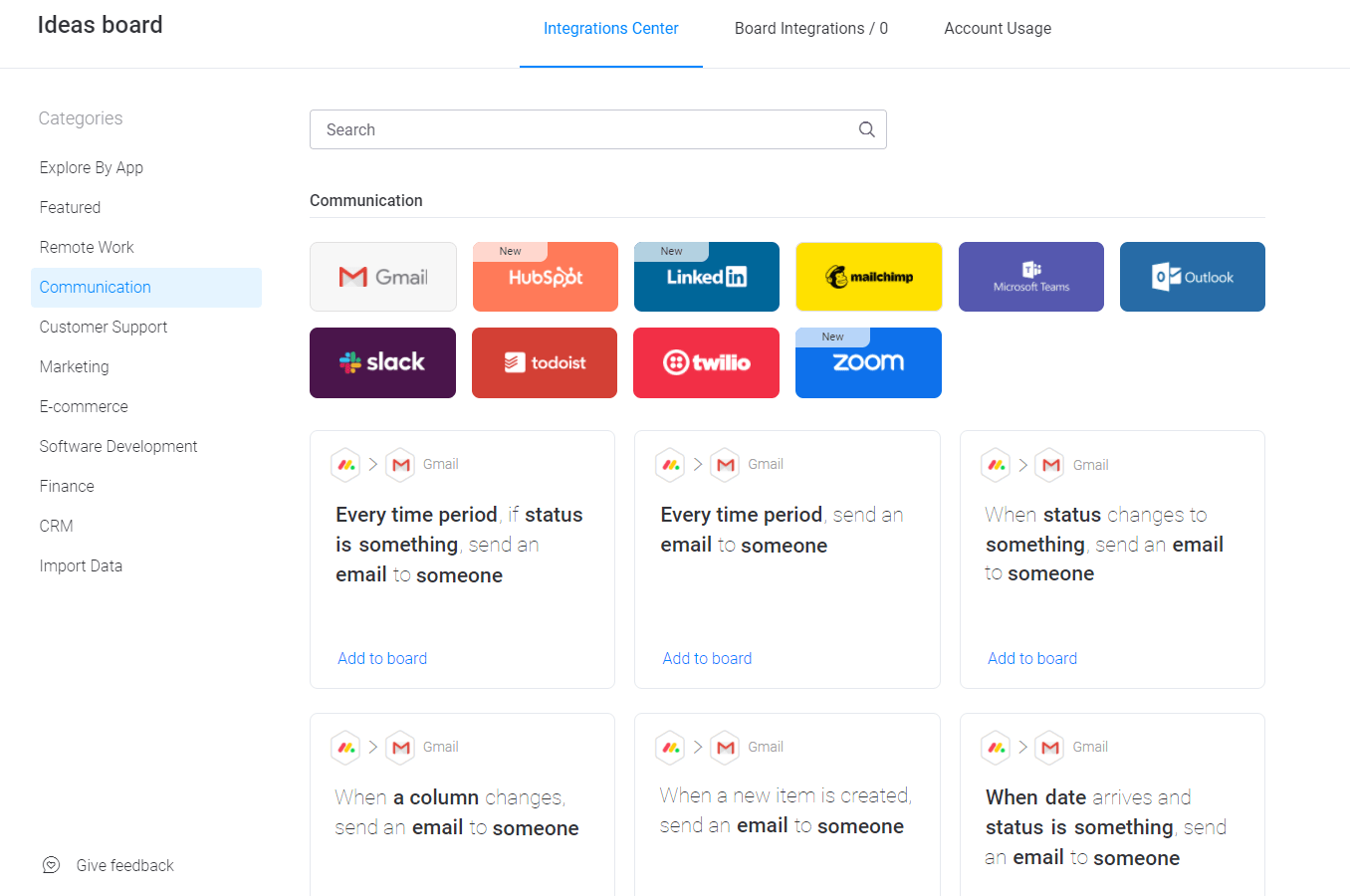Open the Gmail app tile
This screenshot has height=896, width=1350.
(x=383, y=277)
